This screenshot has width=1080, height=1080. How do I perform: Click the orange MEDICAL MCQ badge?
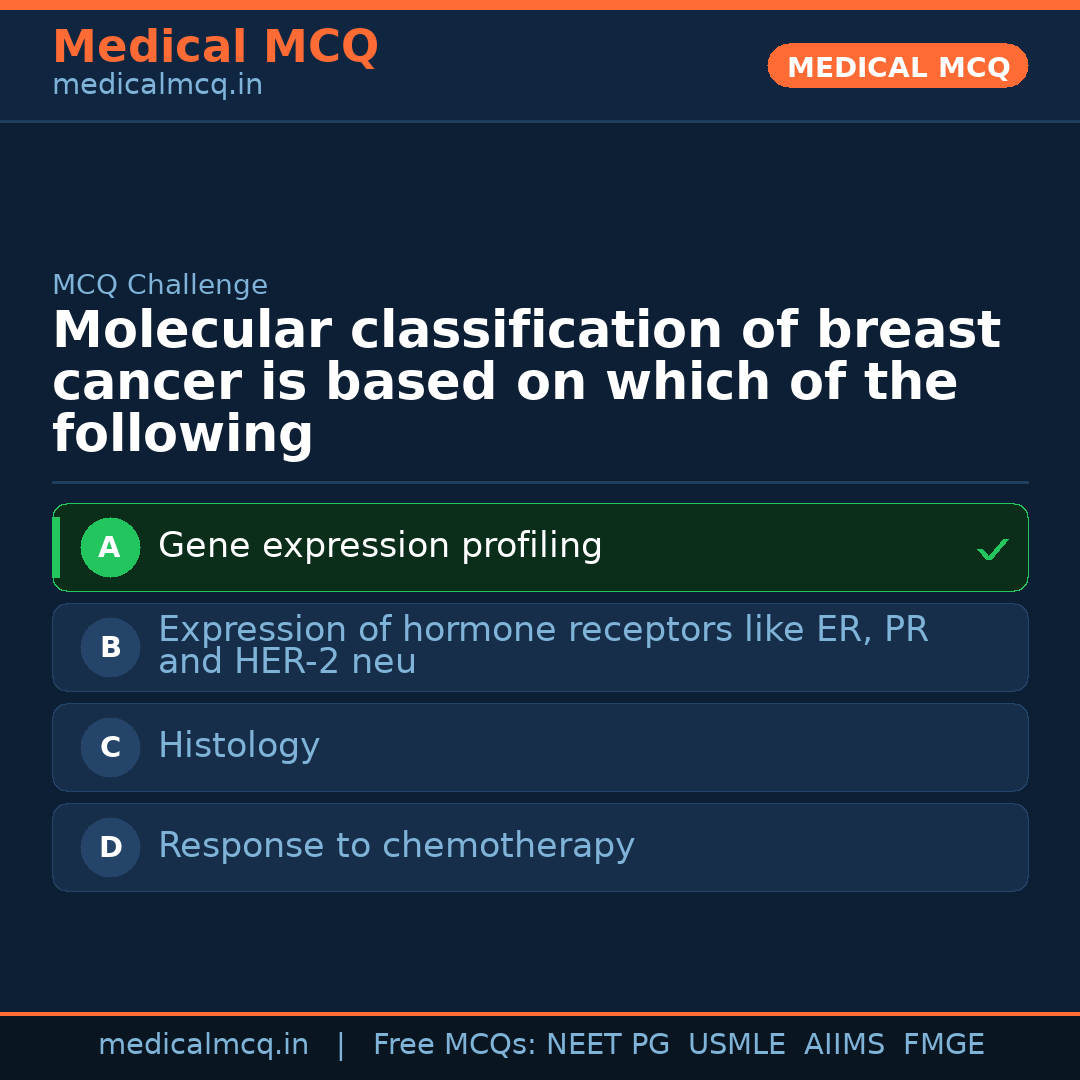point(898,67)
